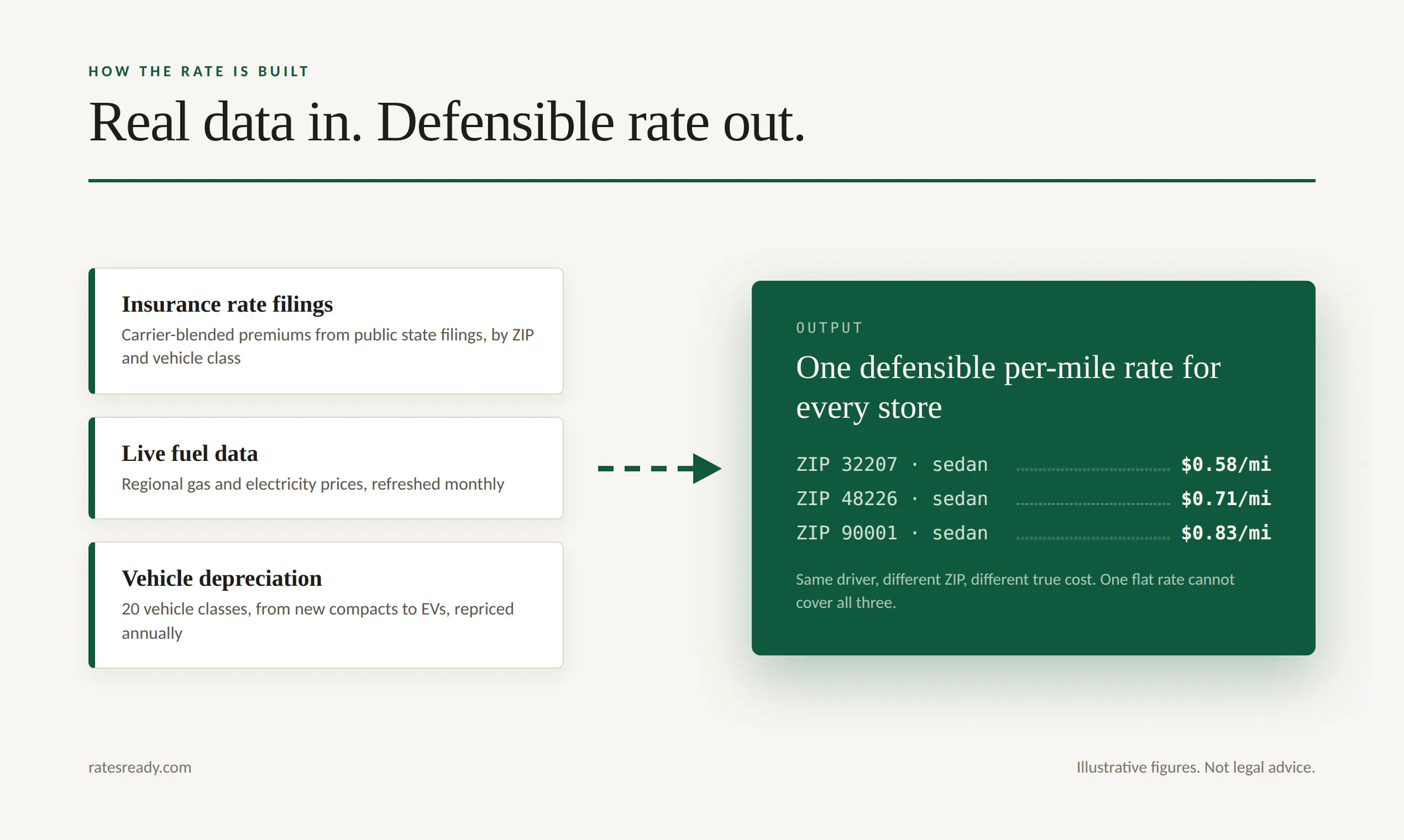The image size is (1404, 840).
Task: Click the 'Carrier-blended premiums' description text
Action: [x=327, y=347]
